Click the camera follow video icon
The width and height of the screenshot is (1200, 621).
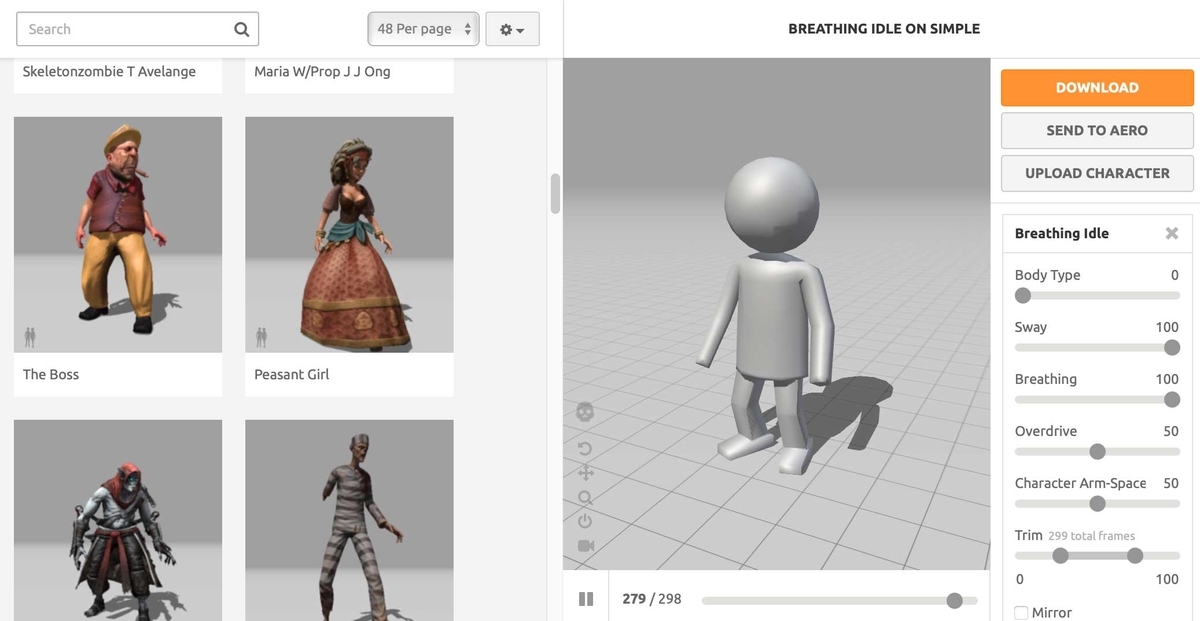pos(586,545)
